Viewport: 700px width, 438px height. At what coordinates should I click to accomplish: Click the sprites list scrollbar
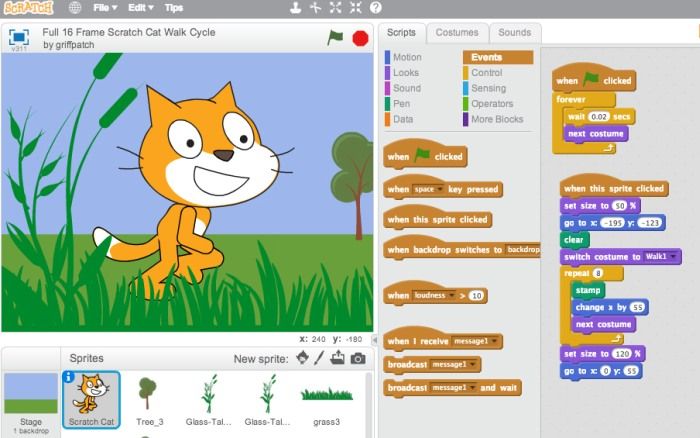(x=368, y=404)
